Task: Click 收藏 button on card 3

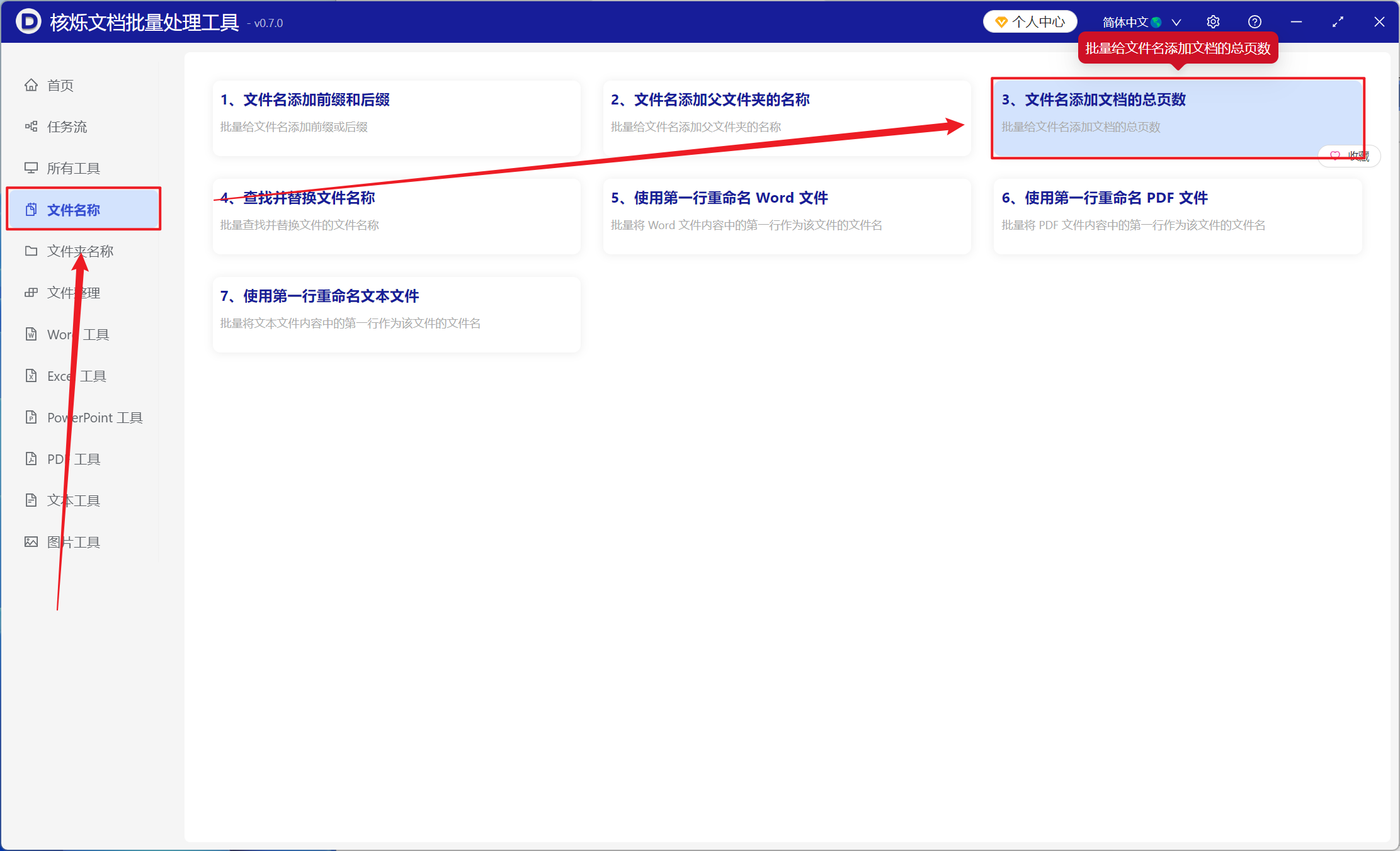Action: coord(1350,155)
